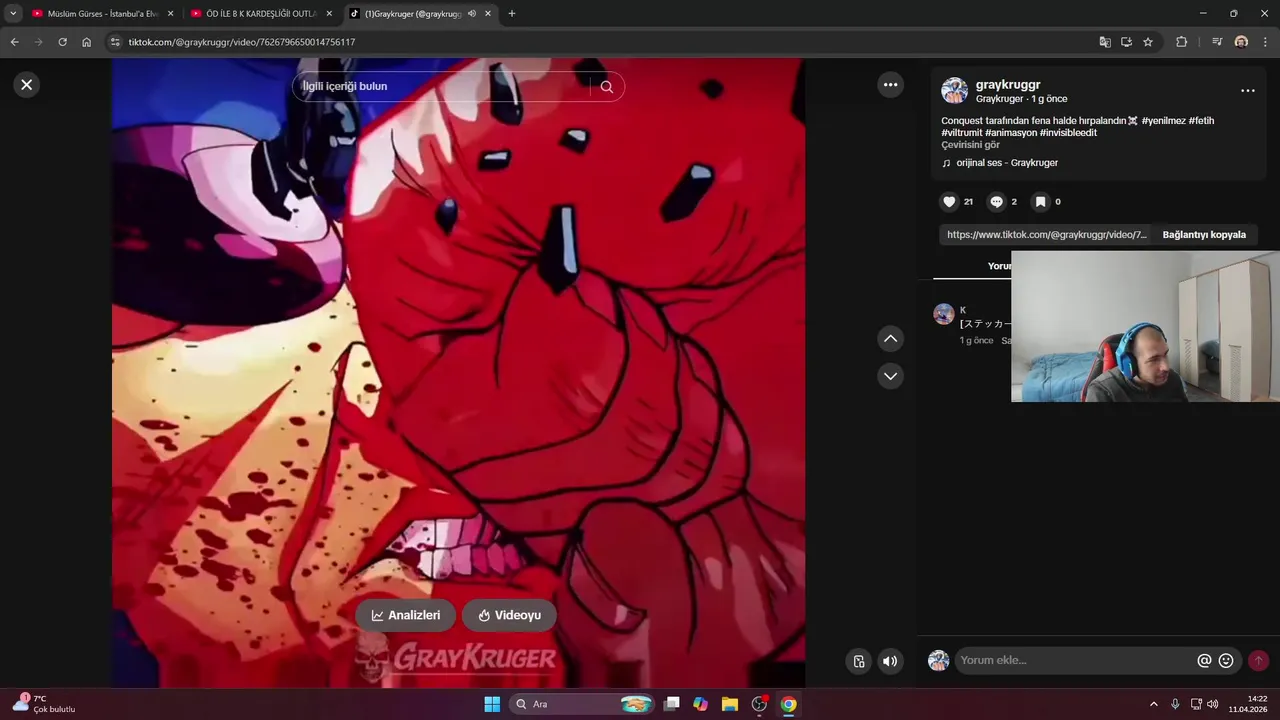This screenshot has height=720, width=1280.
Task: Select the video URL text field
Action: tap(1047, 235)
